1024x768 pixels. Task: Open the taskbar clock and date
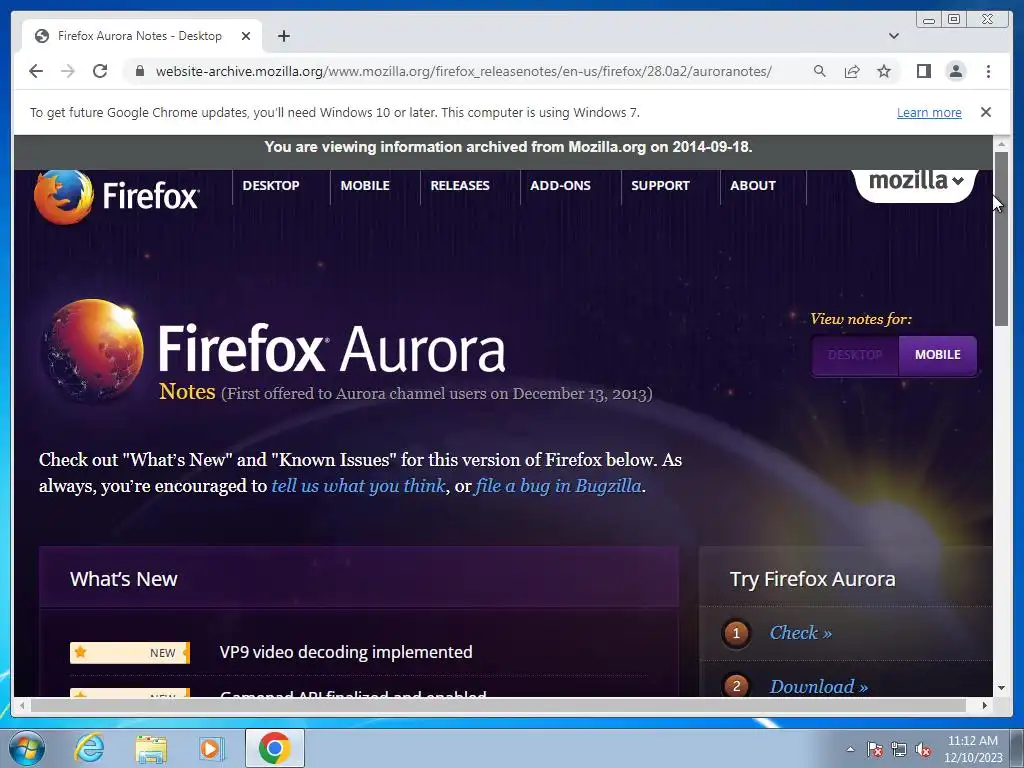click(x=972, y=749)
